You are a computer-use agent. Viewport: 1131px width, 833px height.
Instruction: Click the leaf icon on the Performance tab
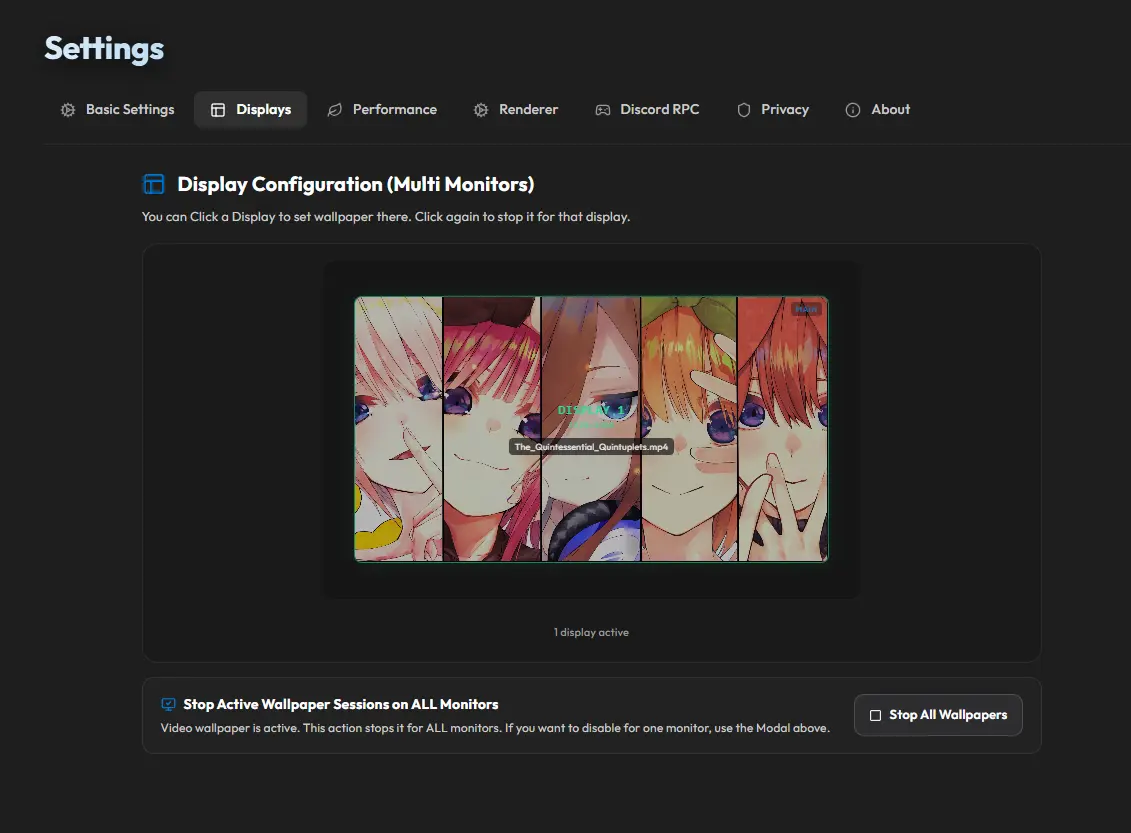point(335,110)
